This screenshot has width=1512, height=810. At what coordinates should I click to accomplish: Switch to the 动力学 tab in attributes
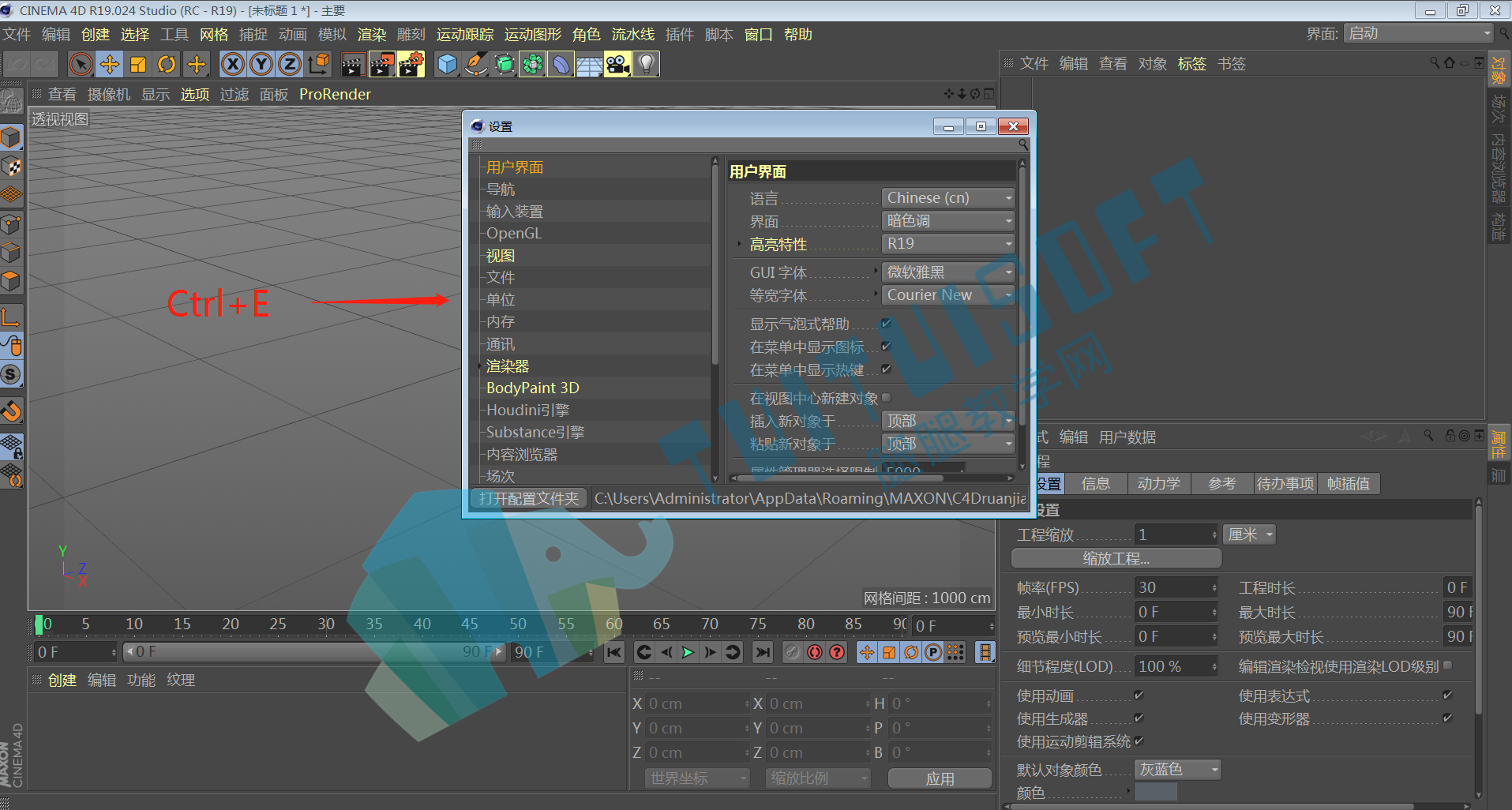1159,484
